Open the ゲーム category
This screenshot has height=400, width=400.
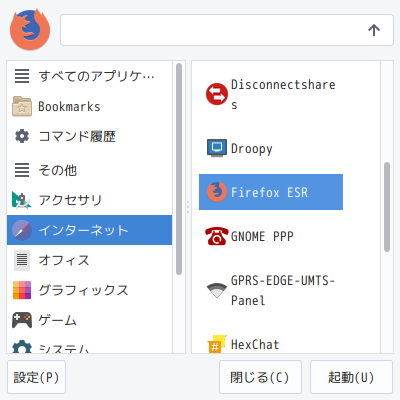[90, 320]
